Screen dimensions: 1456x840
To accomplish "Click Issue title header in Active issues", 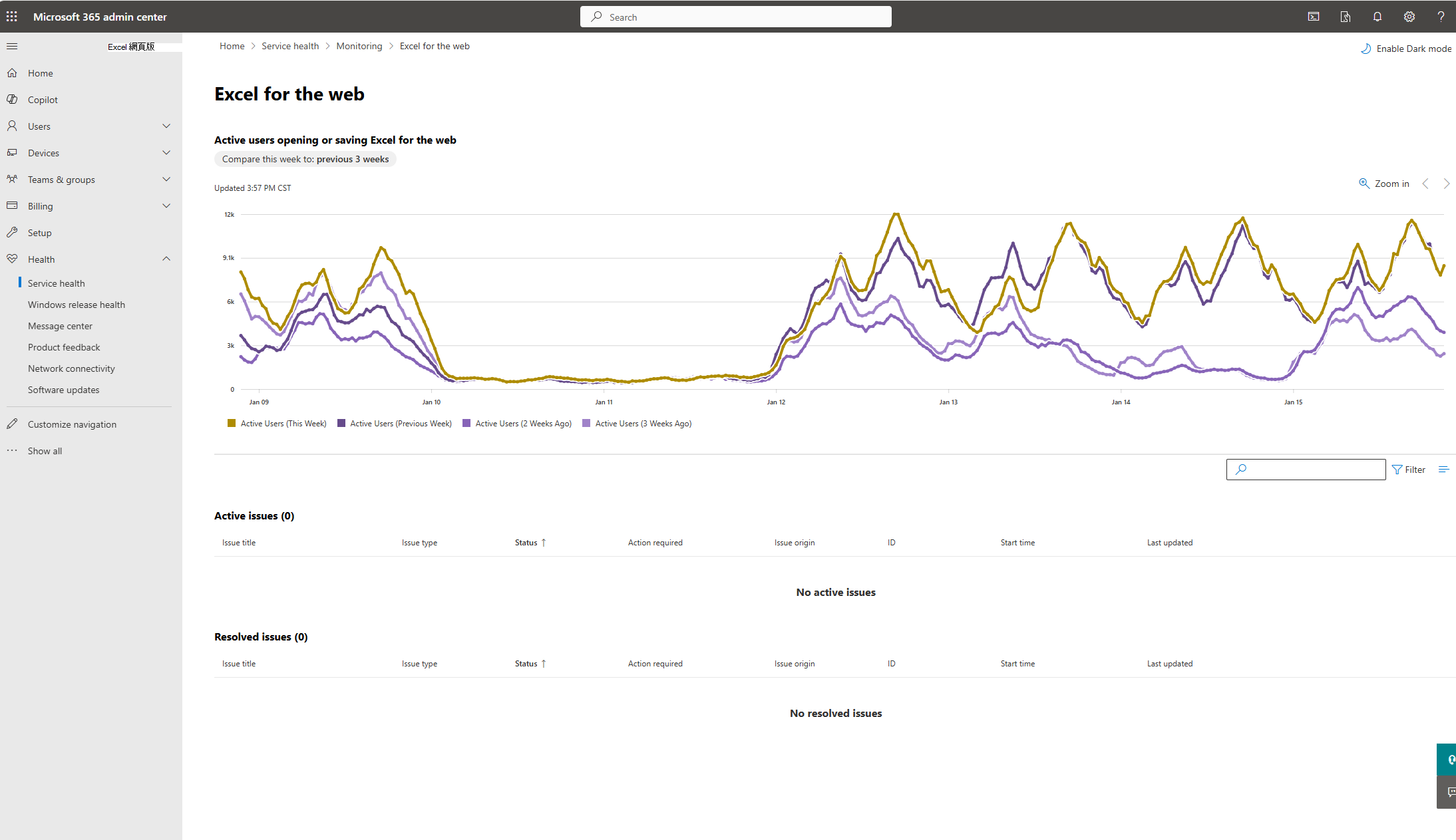I will [x=239, y=543].
